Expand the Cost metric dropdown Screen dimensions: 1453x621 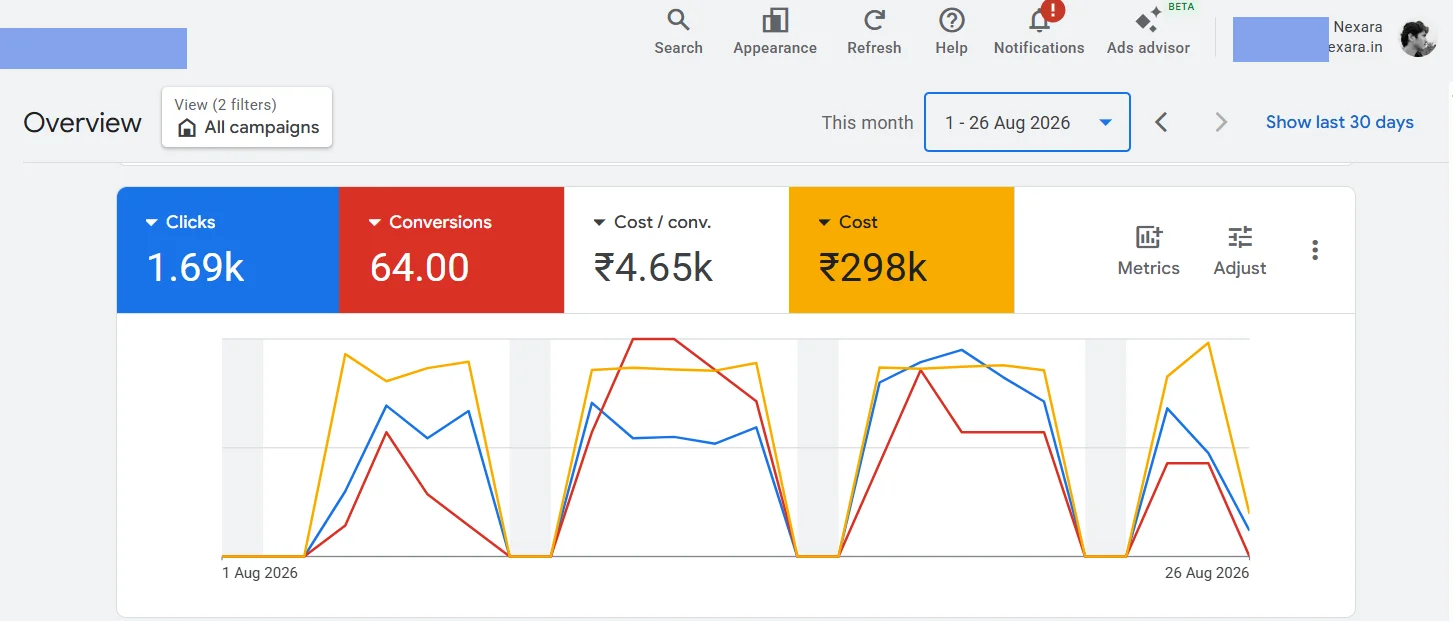click(825, 222)
